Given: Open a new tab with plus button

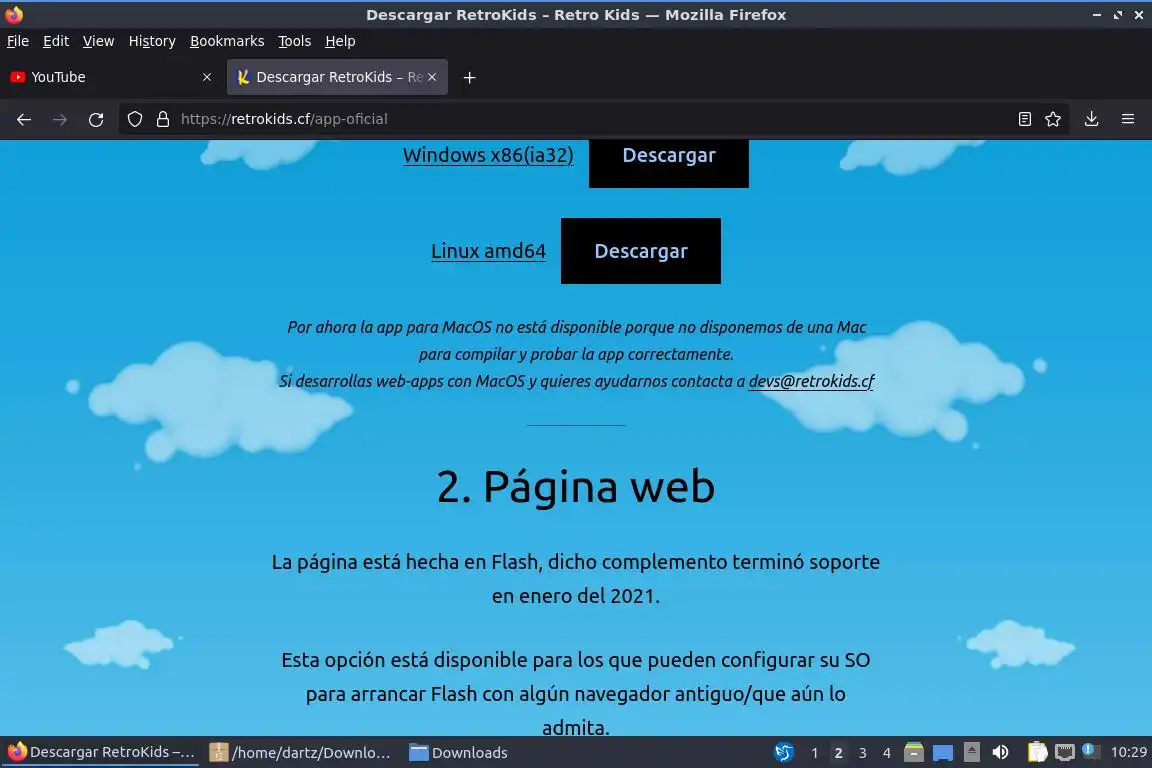Looking at the screenshot, I should (469, 77).
